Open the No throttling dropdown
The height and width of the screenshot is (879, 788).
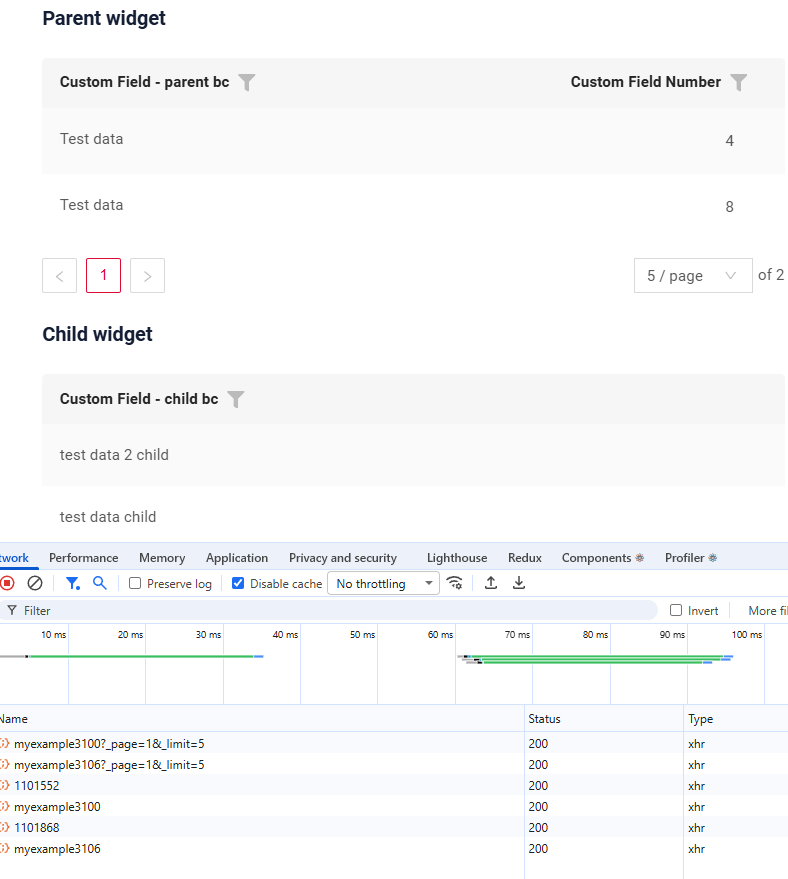pos(383,584)
